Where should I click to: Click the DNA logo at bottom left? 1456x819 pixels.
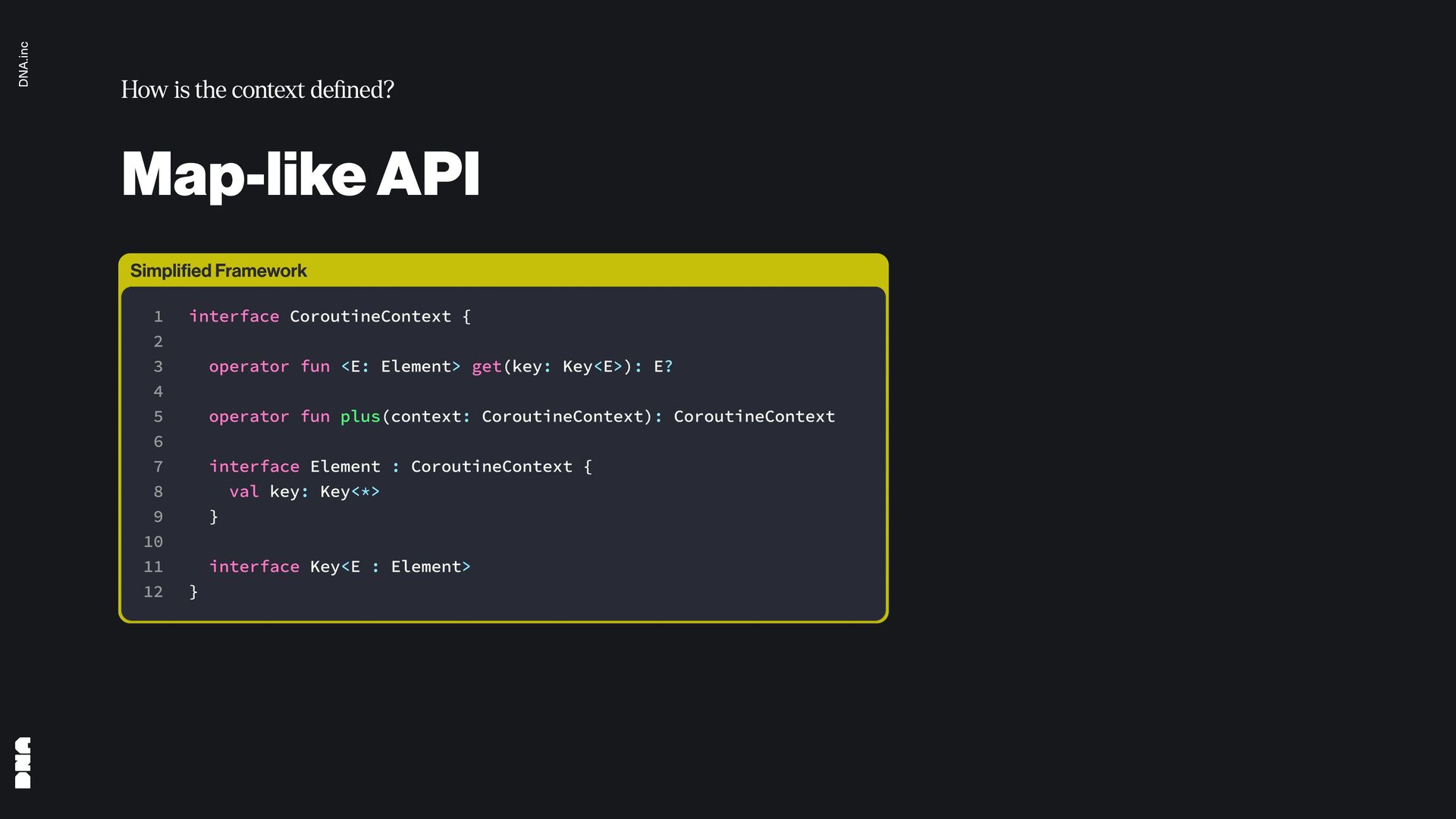[23, 762]
